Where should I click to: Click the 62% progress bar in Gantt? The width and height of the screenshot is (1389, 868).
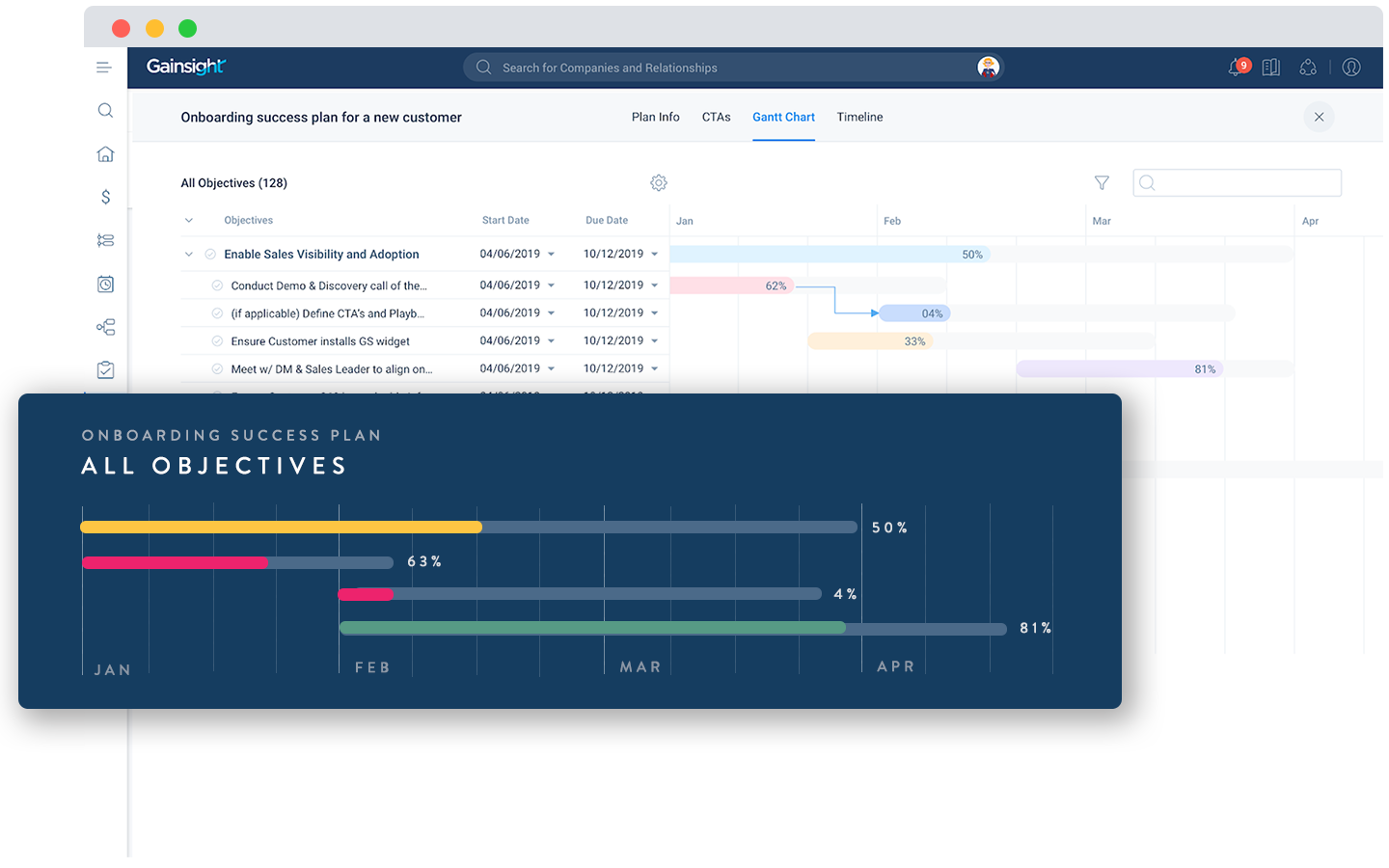[731, 285]
